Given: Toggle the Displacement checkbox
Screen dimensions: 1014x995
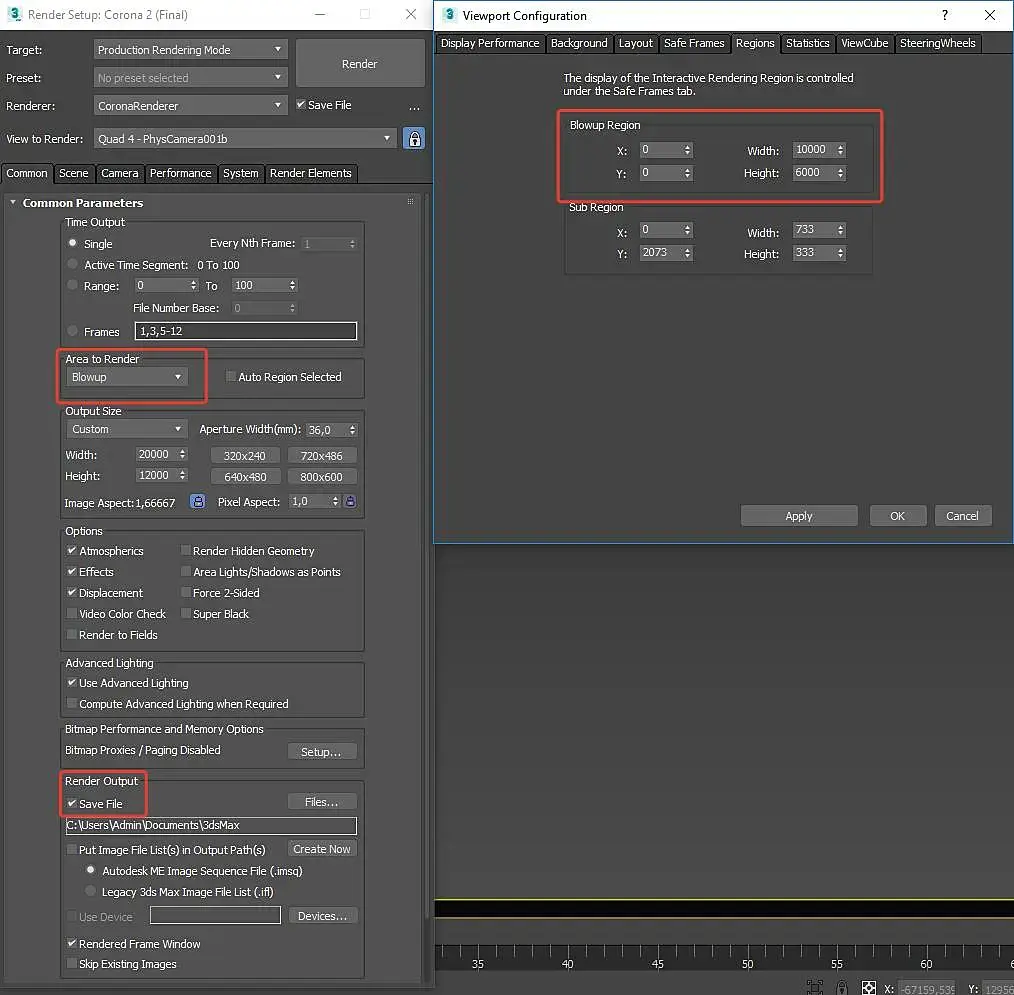Looking at the screenshot, I should (72, 592).
